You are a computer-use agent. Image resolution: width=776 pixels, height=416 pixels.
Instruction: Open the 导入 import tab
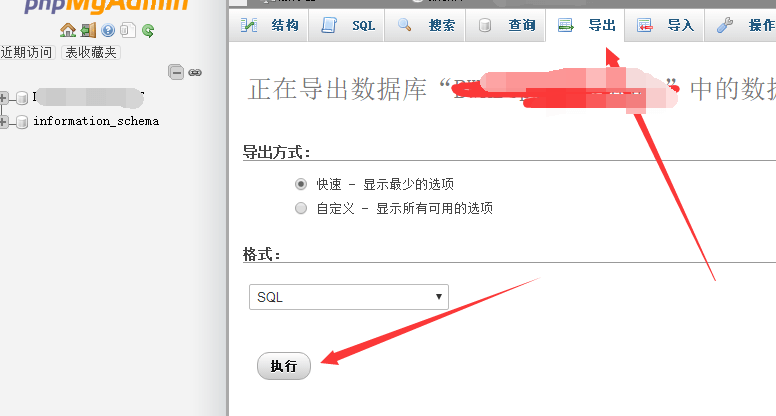[667, 25]
